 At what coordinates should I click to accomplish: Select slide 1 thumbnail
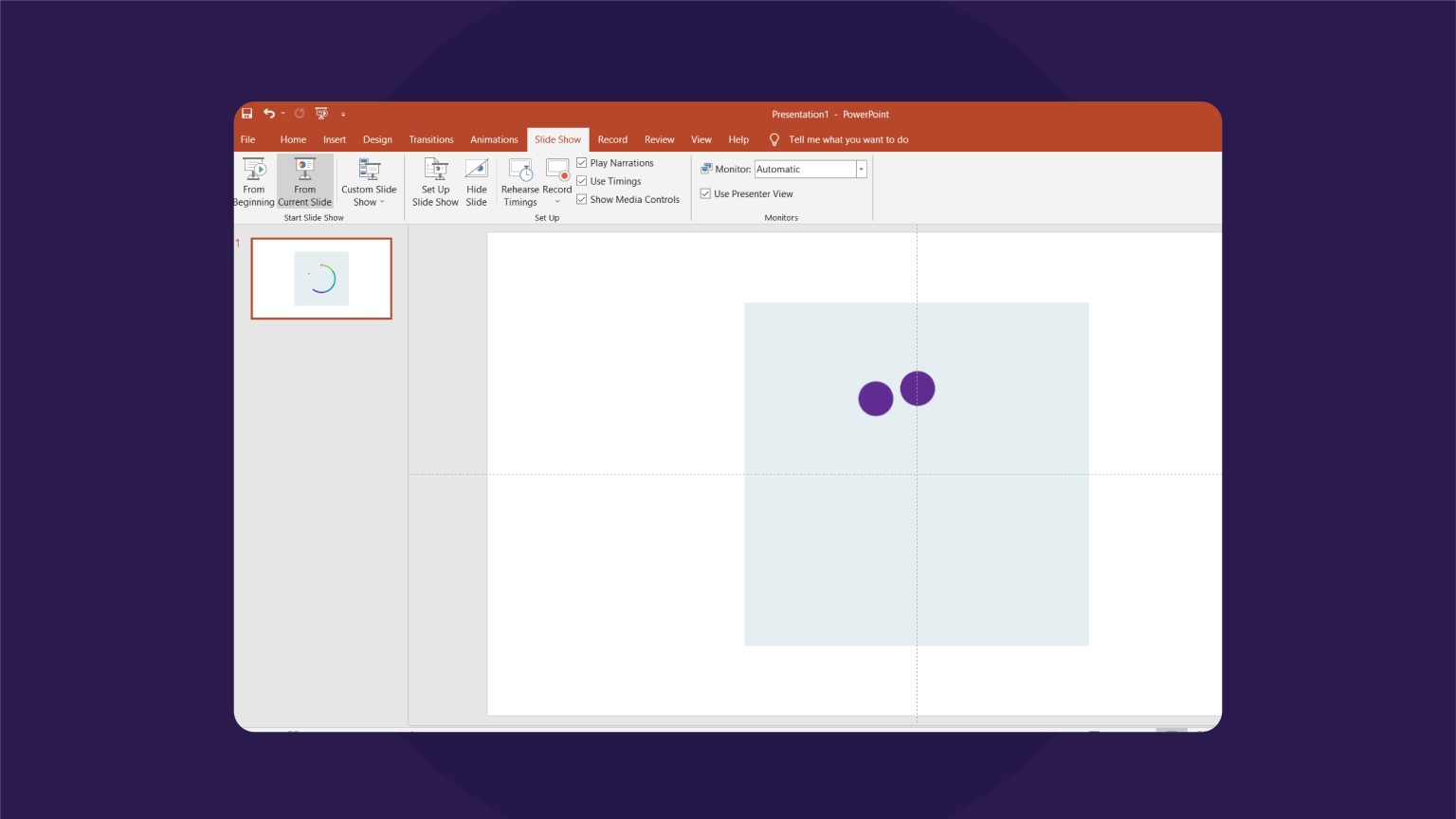(320, 278)
